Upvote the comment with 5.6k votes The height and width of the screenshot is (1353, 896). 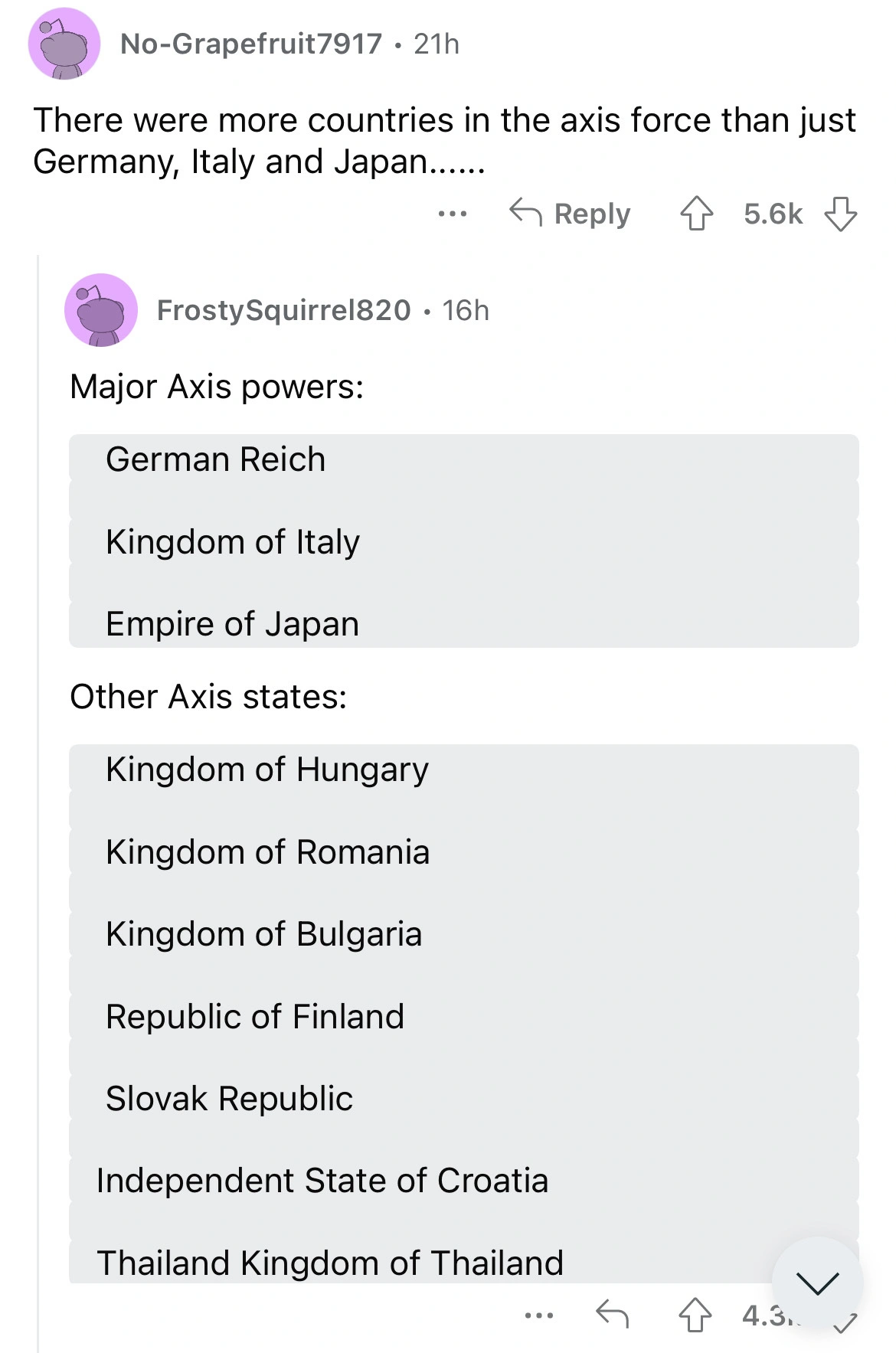point(696,214)
